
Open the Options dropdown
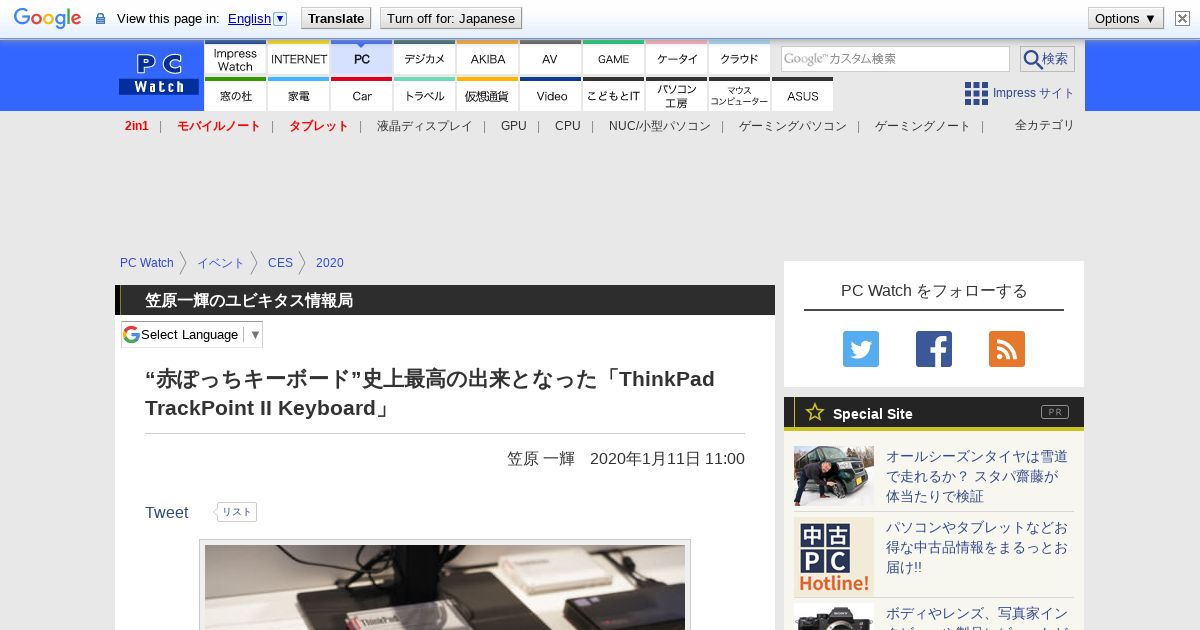coord(1126,18)
